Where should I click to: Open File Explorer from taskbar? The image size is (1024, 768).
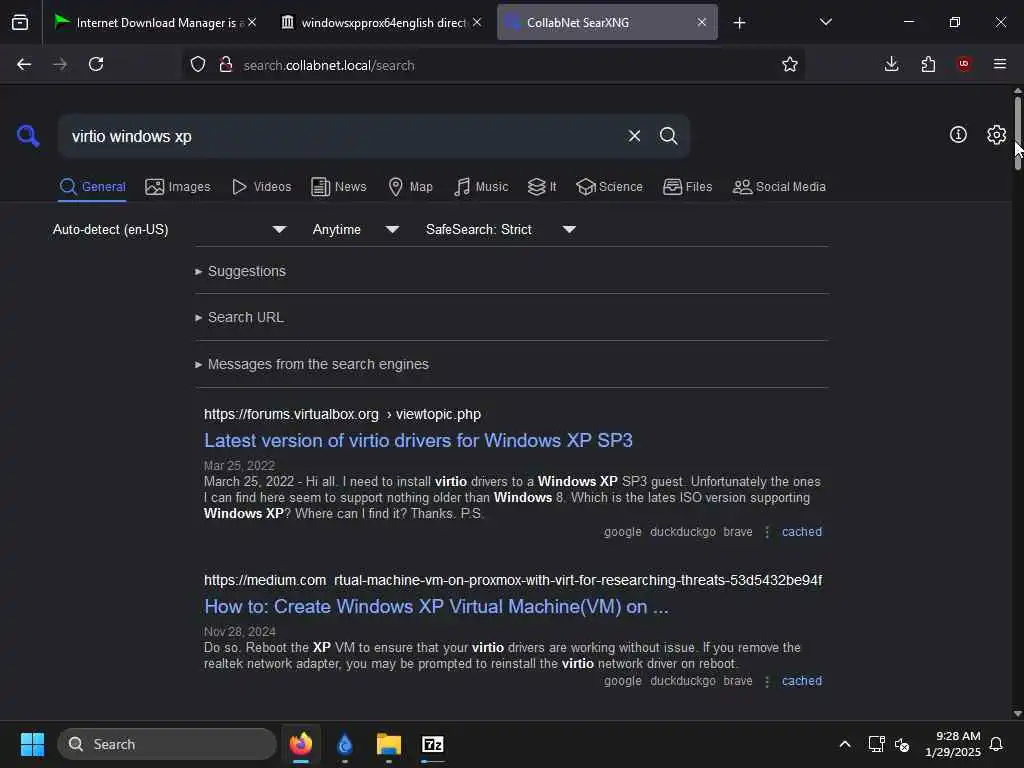coord(389,744)
